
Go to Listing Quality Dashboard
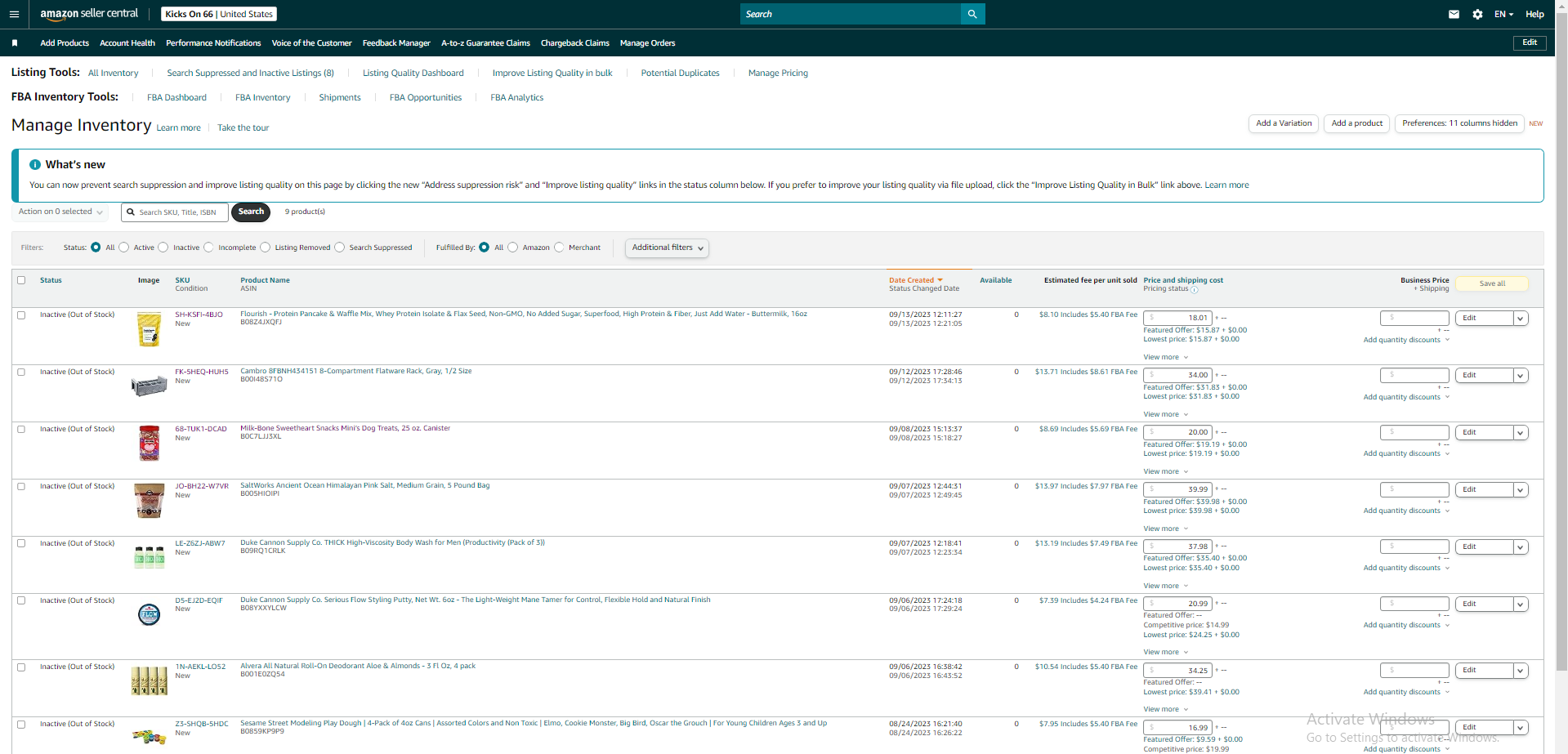pyautogui.click(x=413, y=73)
